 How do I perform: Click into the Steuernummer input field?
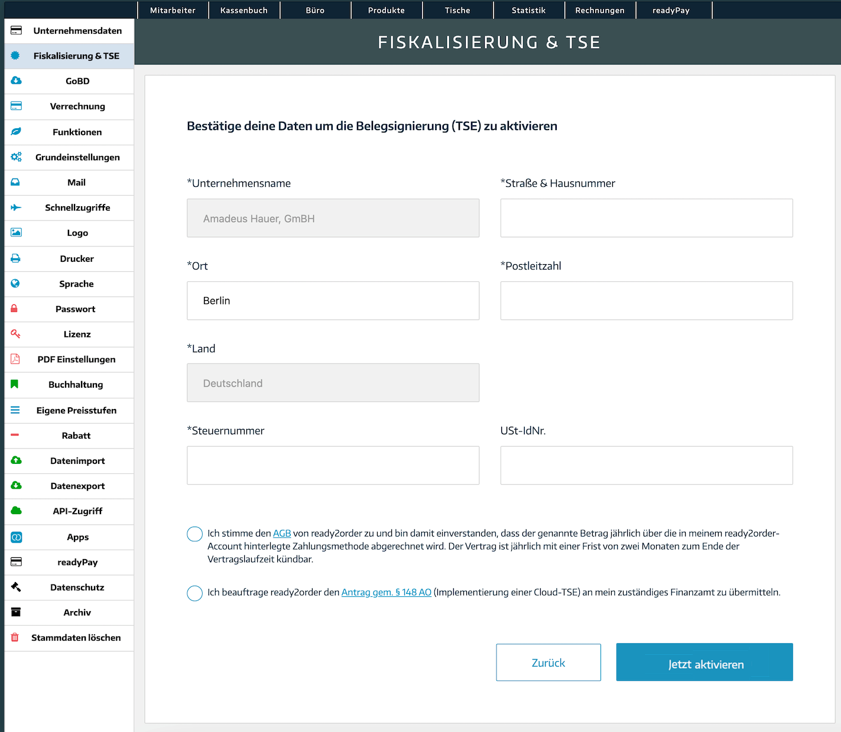coord(333,466)
